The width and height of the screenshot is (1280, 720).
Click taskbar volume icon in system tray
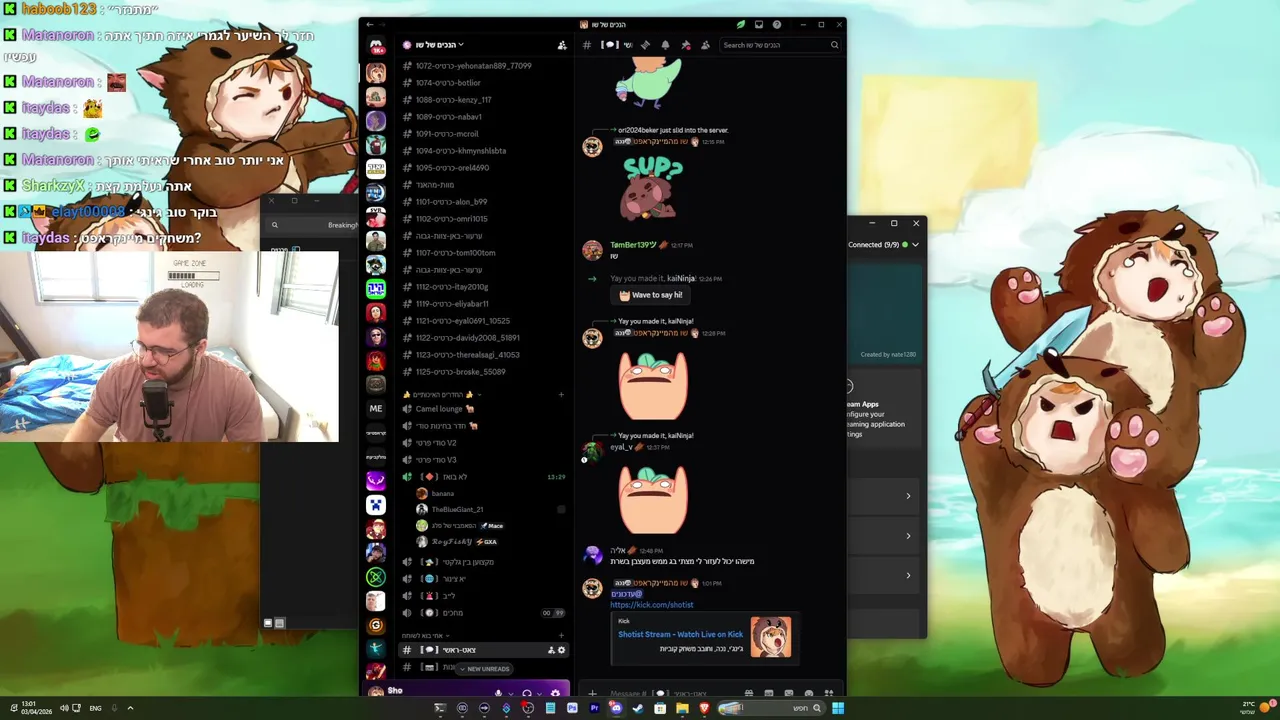pyautogui.click(x=63, y=708)
